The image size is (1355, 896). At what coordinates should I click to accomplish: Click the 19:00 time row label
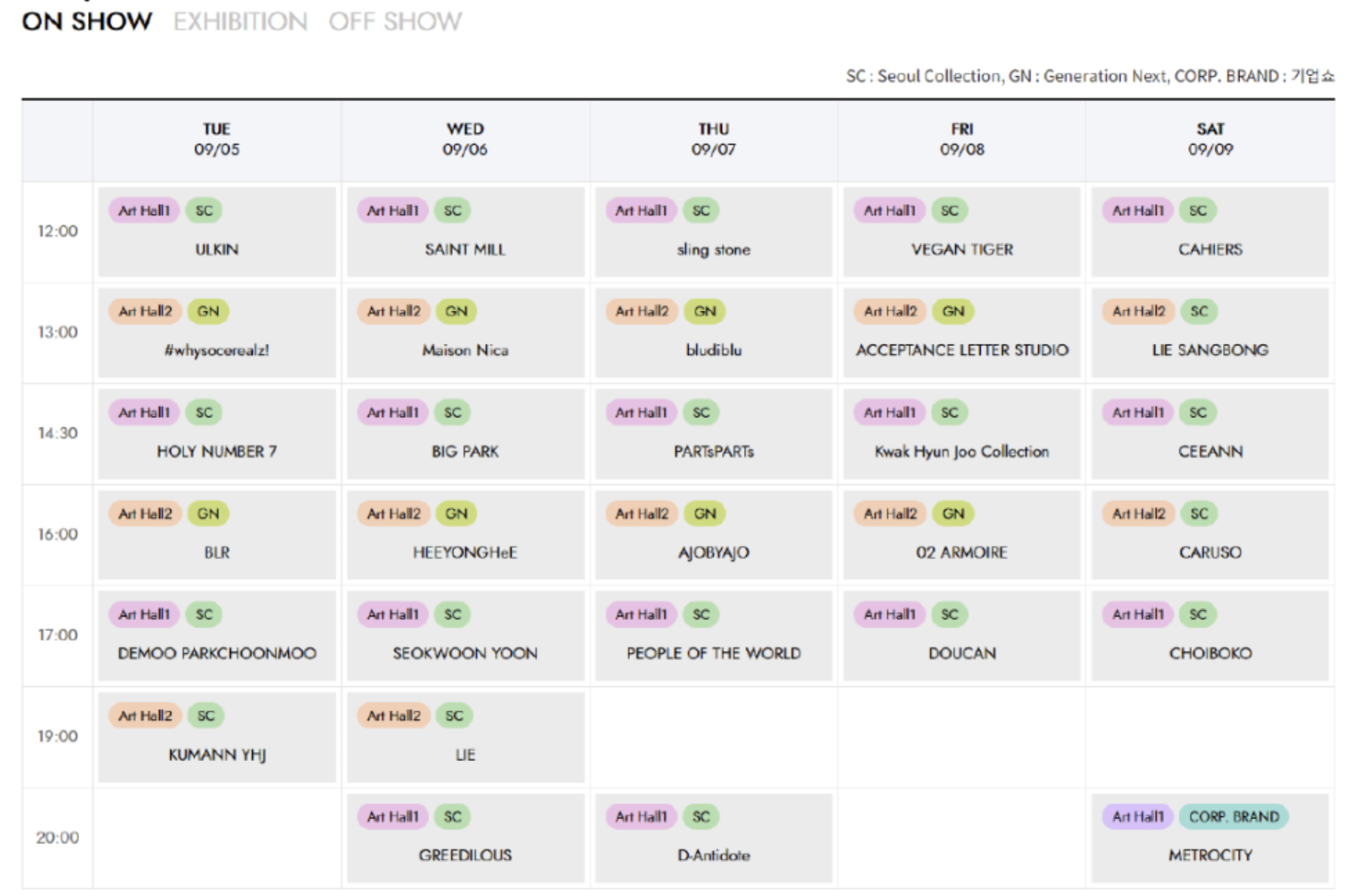[57, 737]
